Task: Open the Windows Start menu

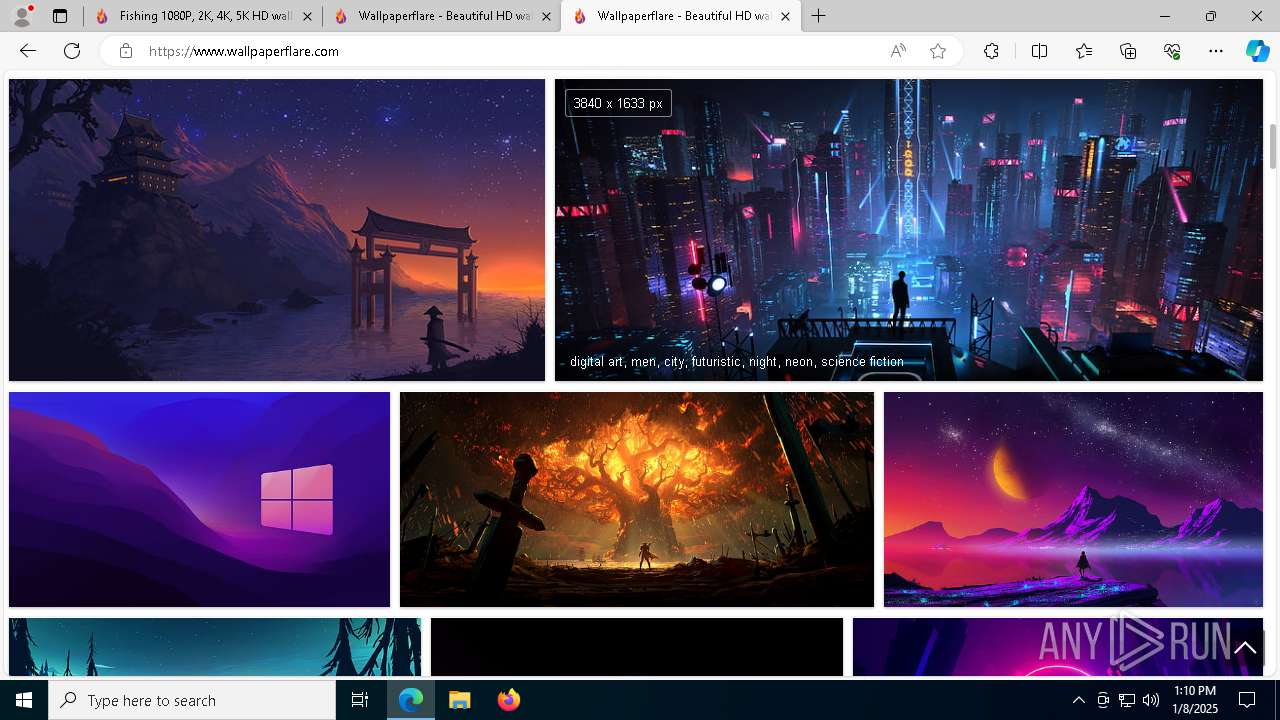Action: tap(24, 700)
